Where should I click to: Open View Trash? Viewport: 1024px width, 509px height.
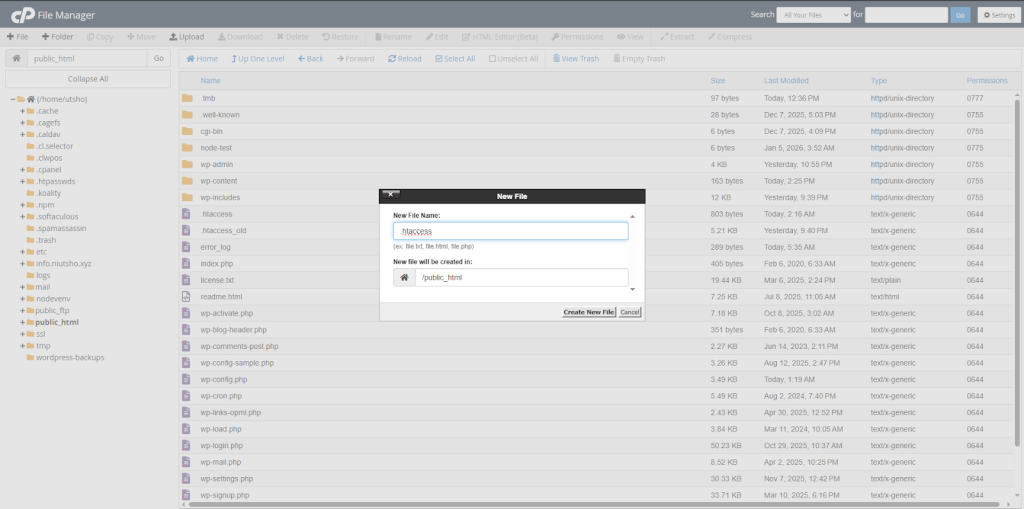point(576,59)
